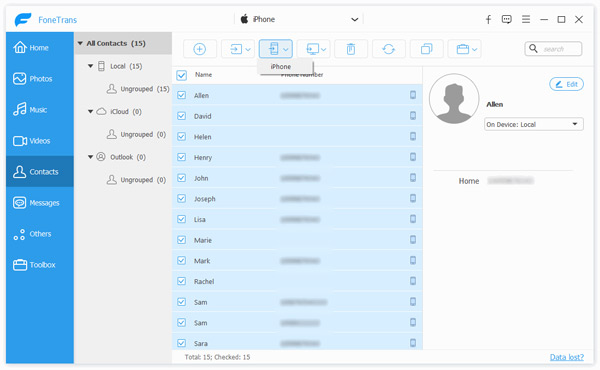Screen dimensions: 600x370
Task: Uncheck the David contact checkbox
Action: pos(182,116)
